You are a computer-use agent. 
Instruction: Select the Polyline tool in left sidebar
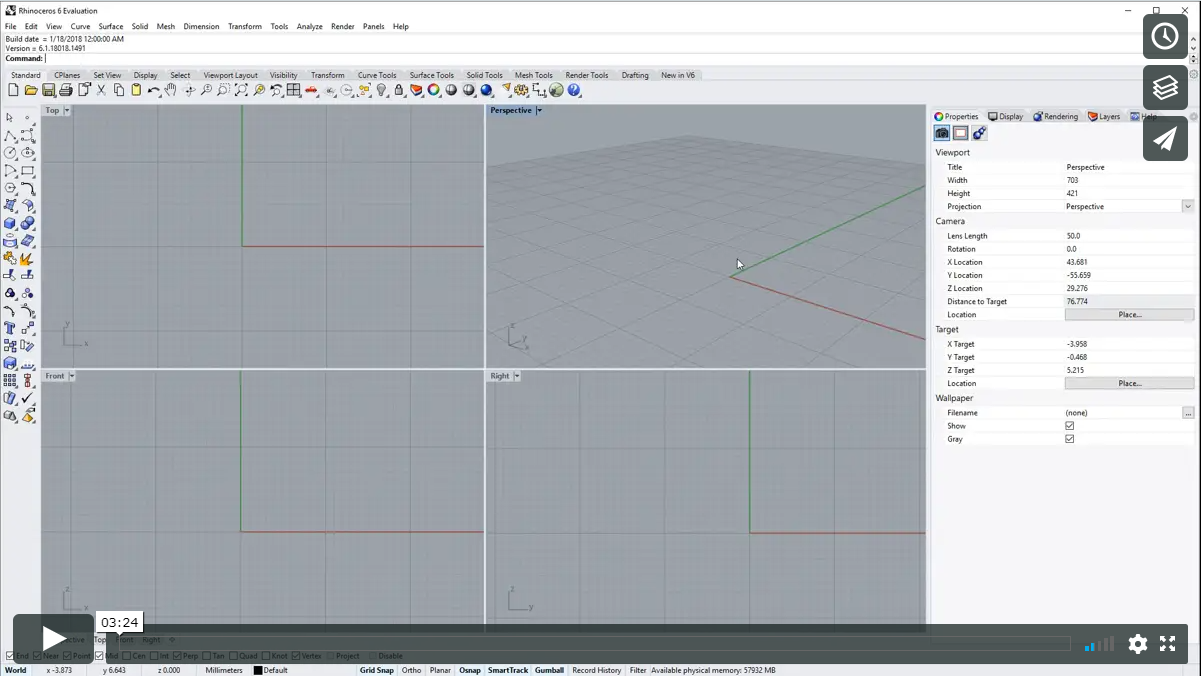(10, 136)
